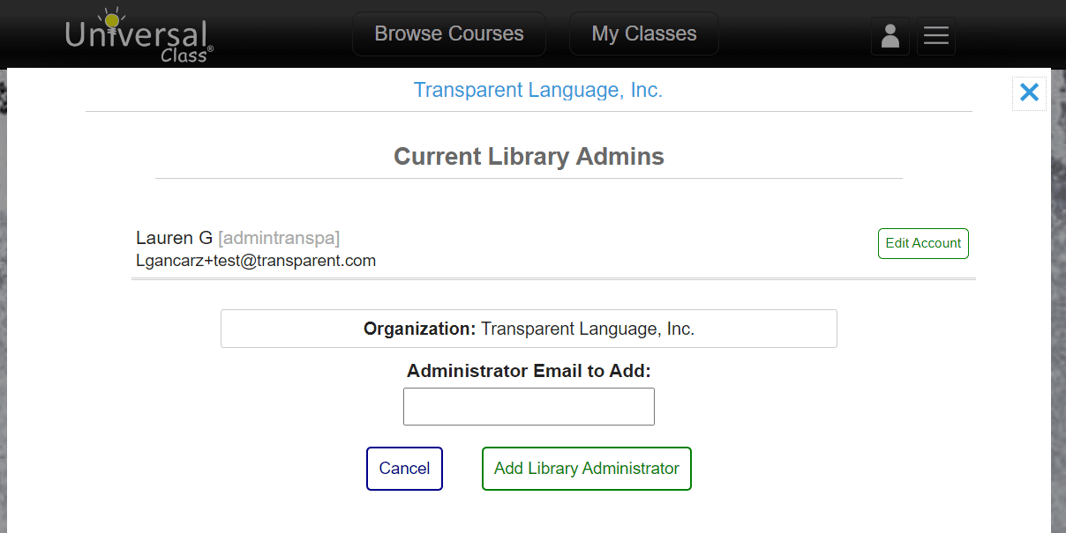Click the Transparent Language, Inc. organization value

pos(587,328)
